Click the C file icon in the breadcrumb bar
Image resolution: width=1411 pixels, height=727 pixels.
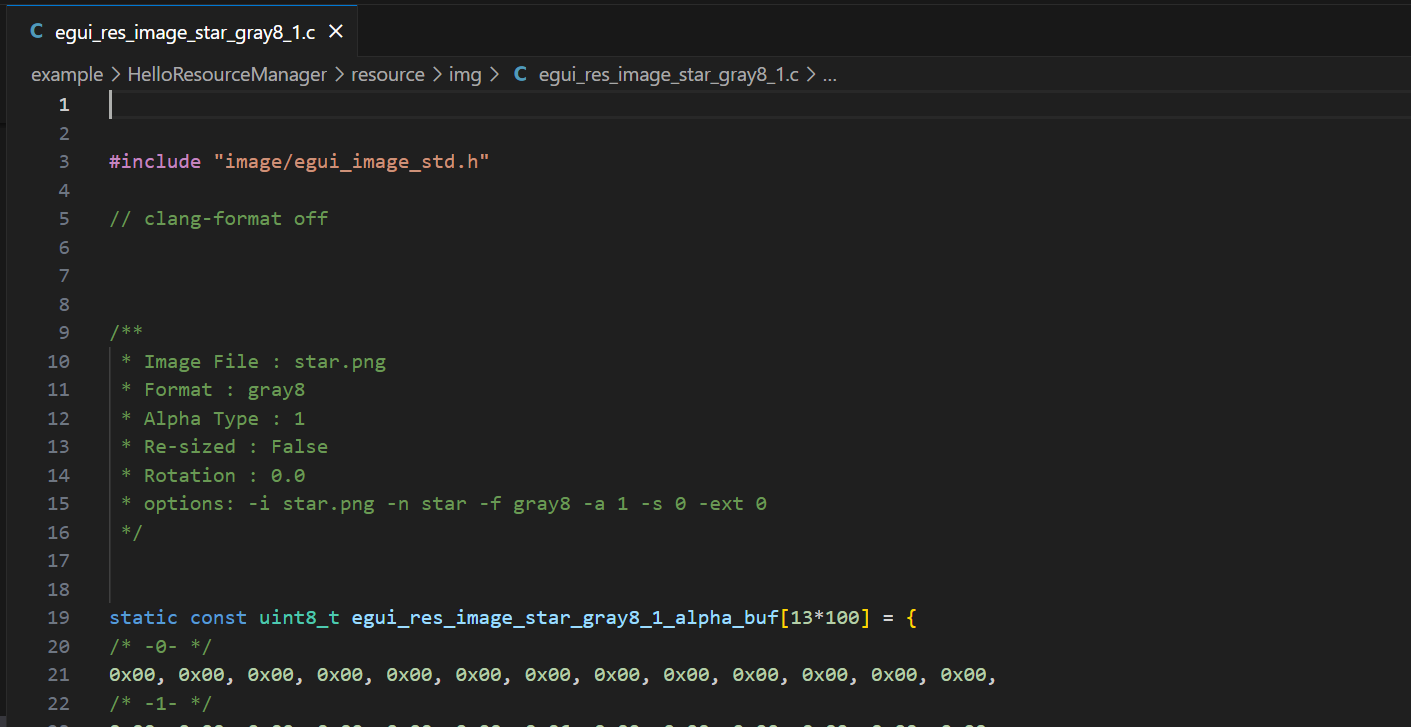point(519,74)
